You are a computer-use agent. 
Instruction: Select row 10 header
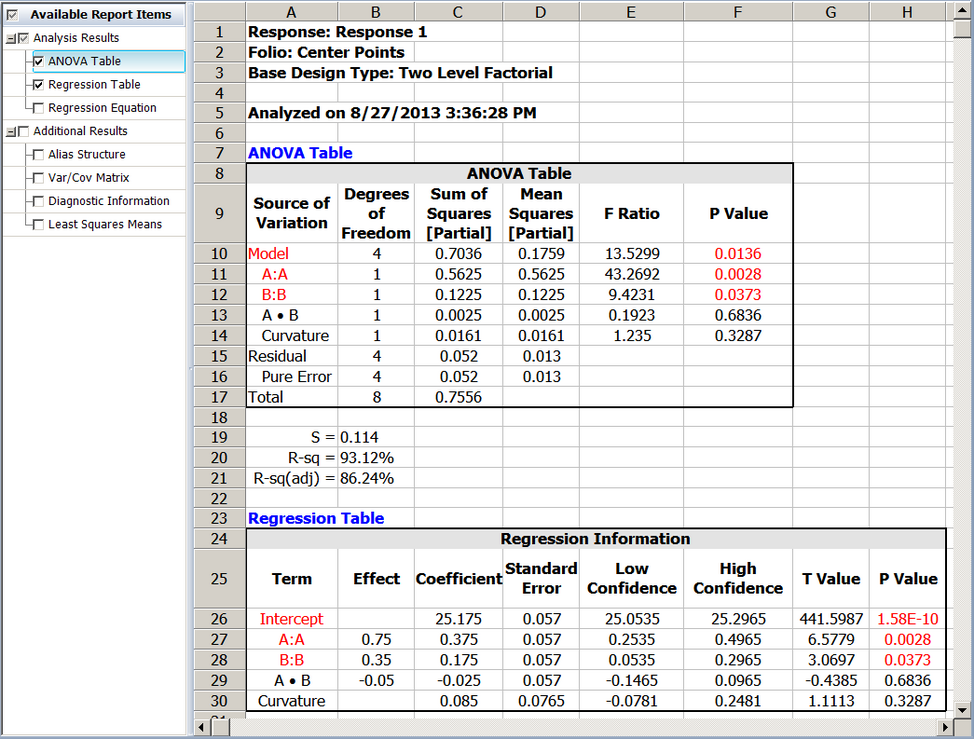pyautogui.click(x=219, y=253)
